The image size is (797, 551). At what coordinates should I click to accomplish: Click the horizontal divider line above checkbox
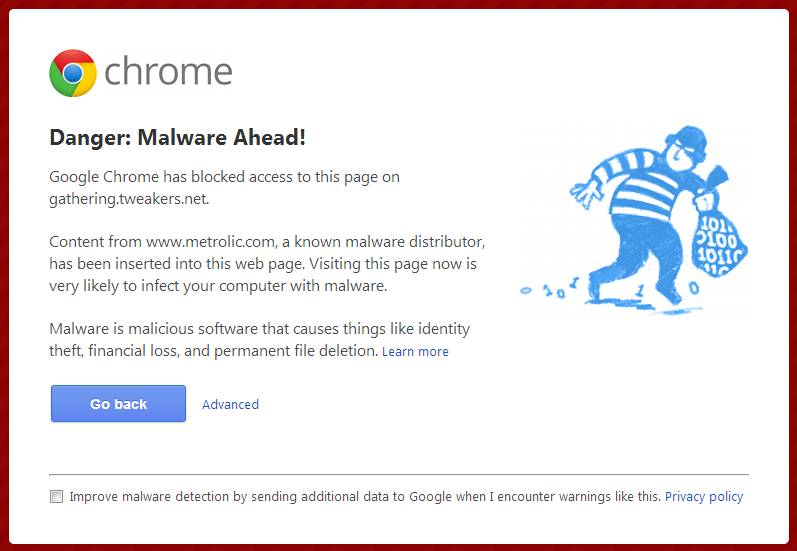pyautogui.click(x=398, y=474)
